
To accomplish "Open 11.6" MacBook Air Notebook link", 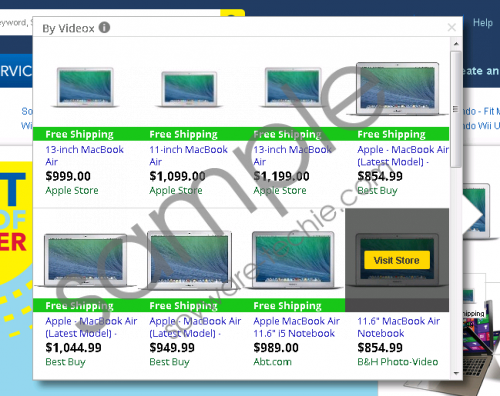I will pyautogui.click(x=398, y=327).
